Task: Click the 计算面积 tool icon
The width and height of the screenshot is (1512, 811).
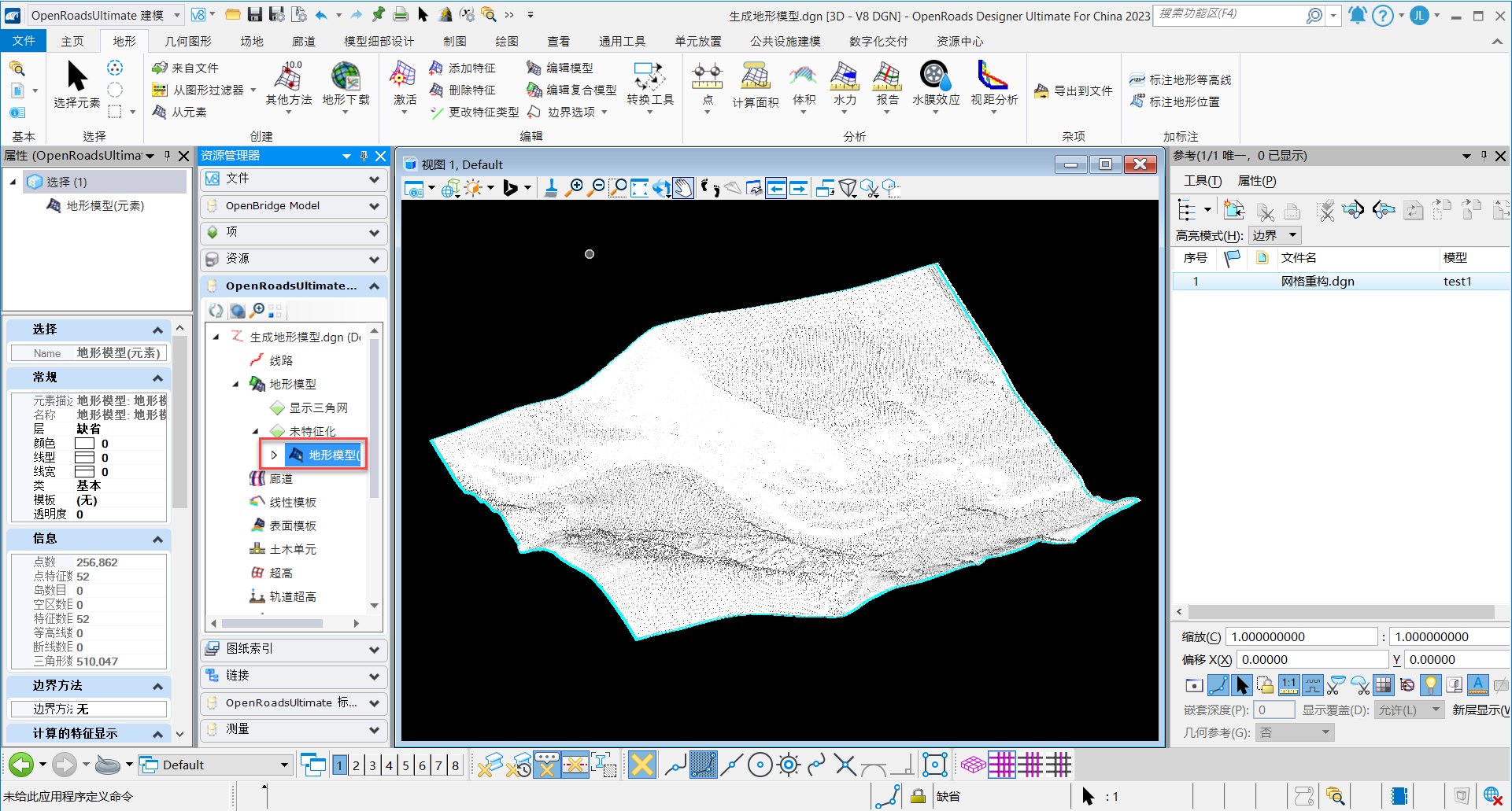Action: coord(755,77)
